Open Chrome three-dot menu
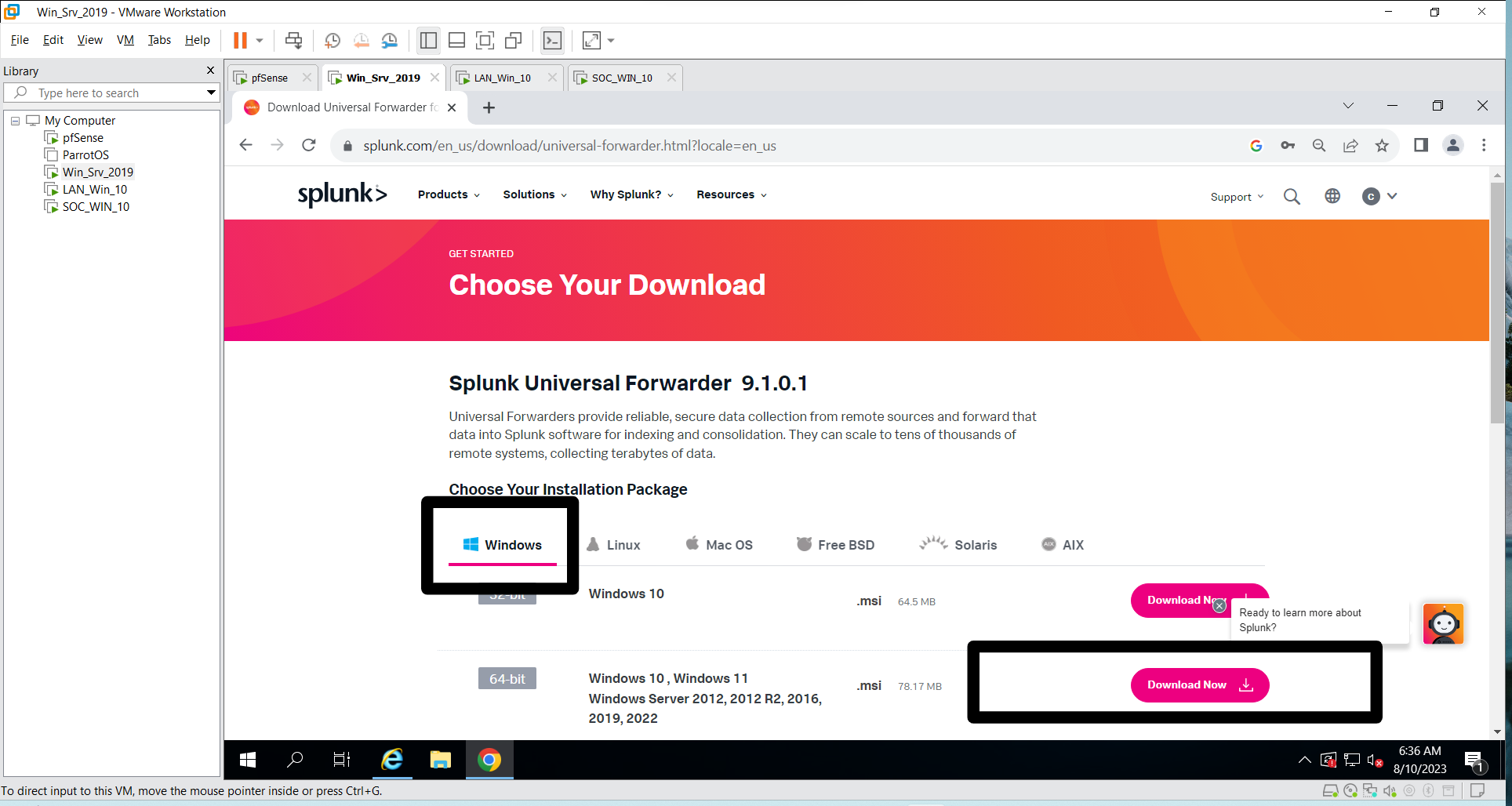1512x806 pixels. pyautogui.click(x=1484, y=145)
